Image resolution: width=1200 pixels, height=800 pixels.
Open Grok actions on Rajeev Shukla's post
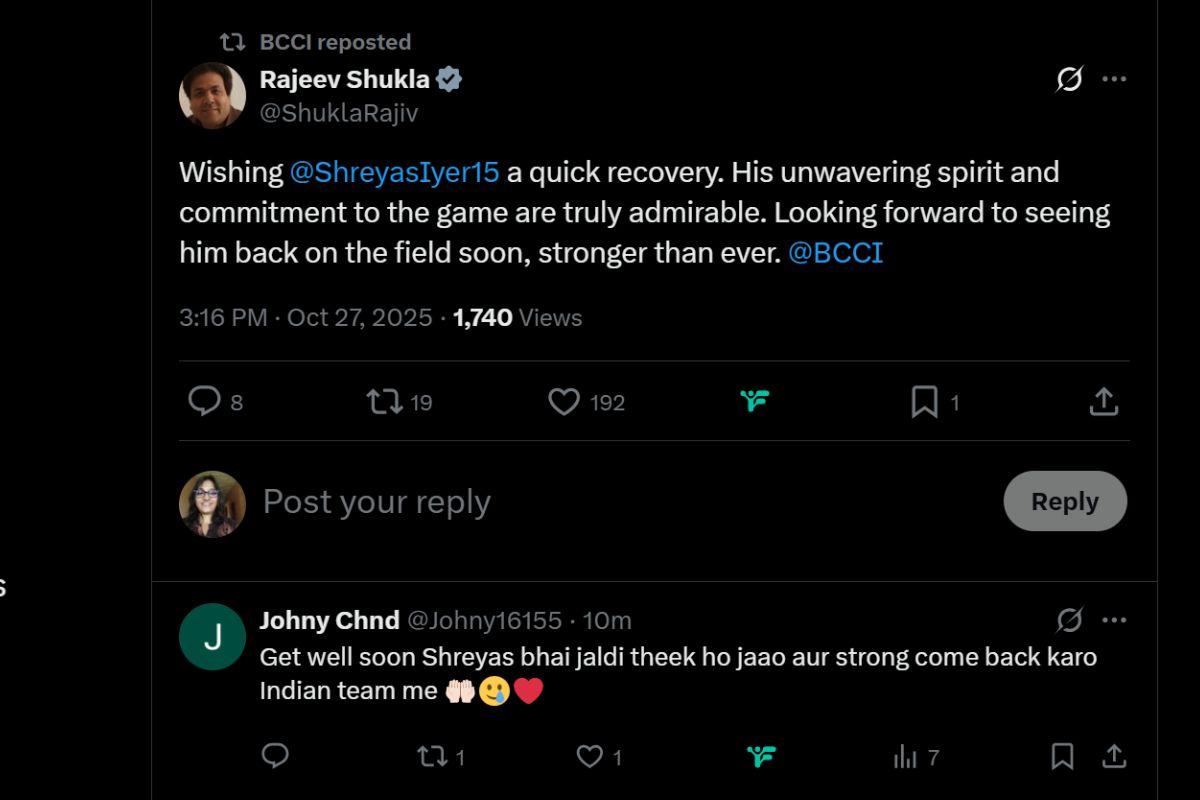point(754,400)
